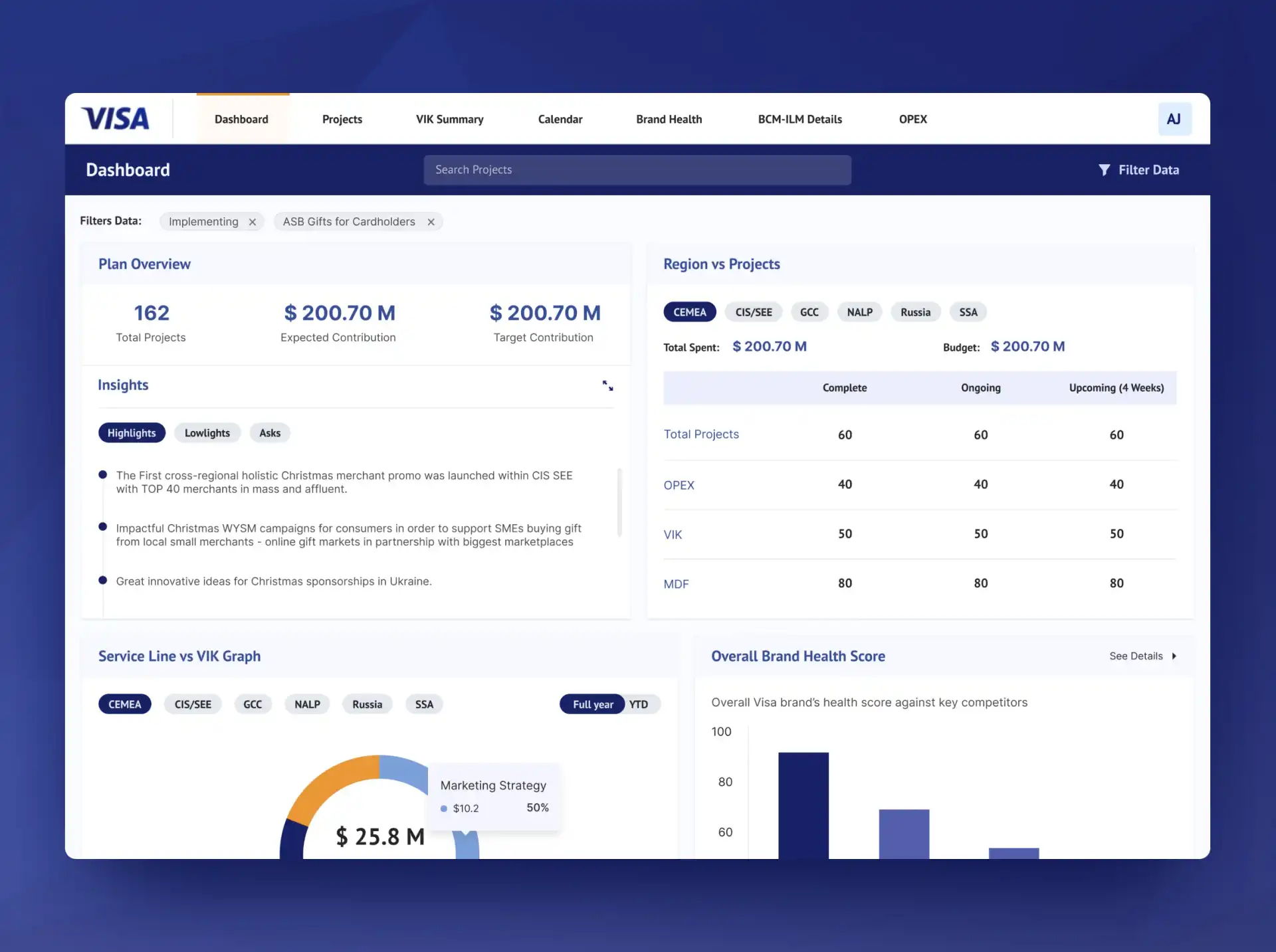Select the GCC region tab
This screenshot has width=1276, height=952.
809,312
